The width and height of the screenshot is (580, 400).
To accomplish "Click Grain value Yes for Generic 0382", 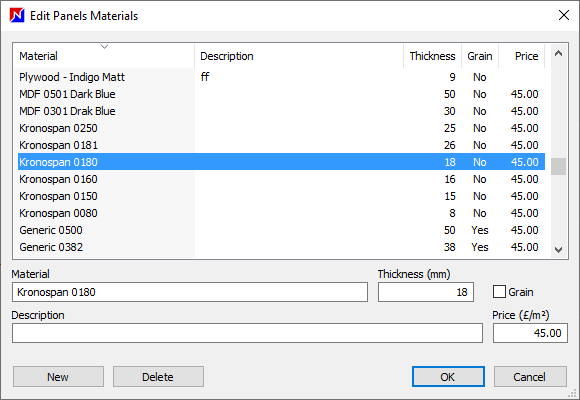I will pyautogui.click(x=480, y=247).
